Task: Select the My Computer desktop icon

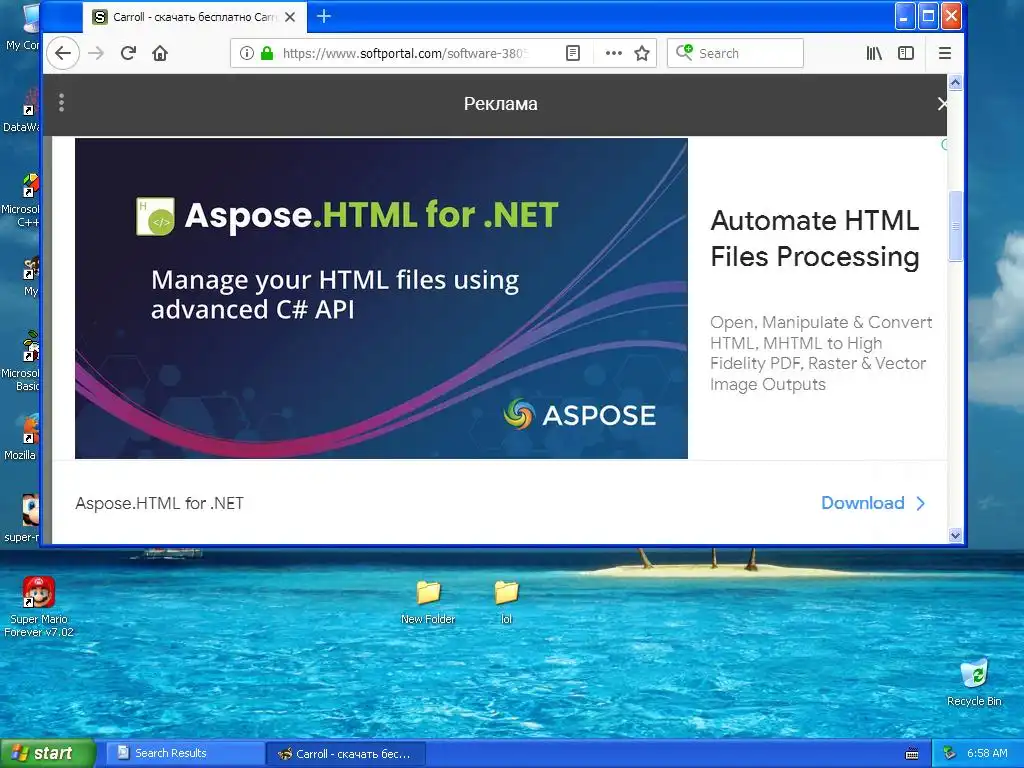Action: [x=24, y=27]
